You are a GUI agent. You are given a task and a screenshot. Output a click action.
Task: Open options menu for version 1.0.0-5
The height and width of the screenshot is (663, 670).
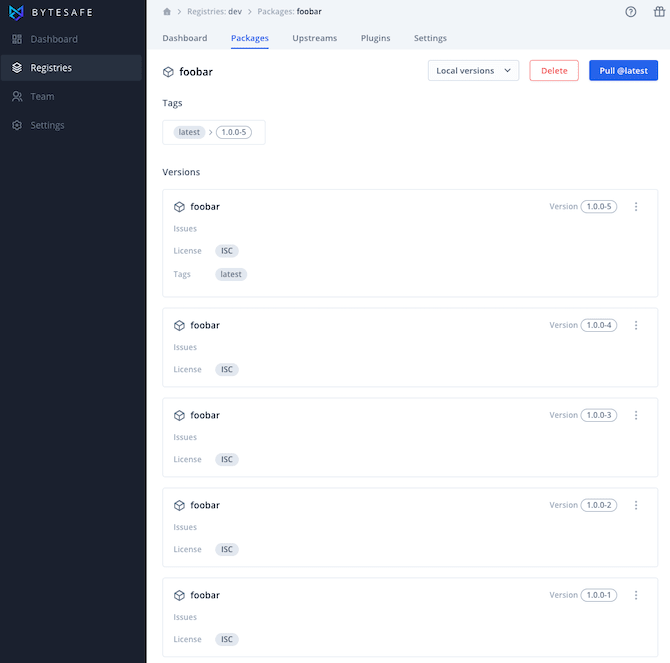point(636,207)
